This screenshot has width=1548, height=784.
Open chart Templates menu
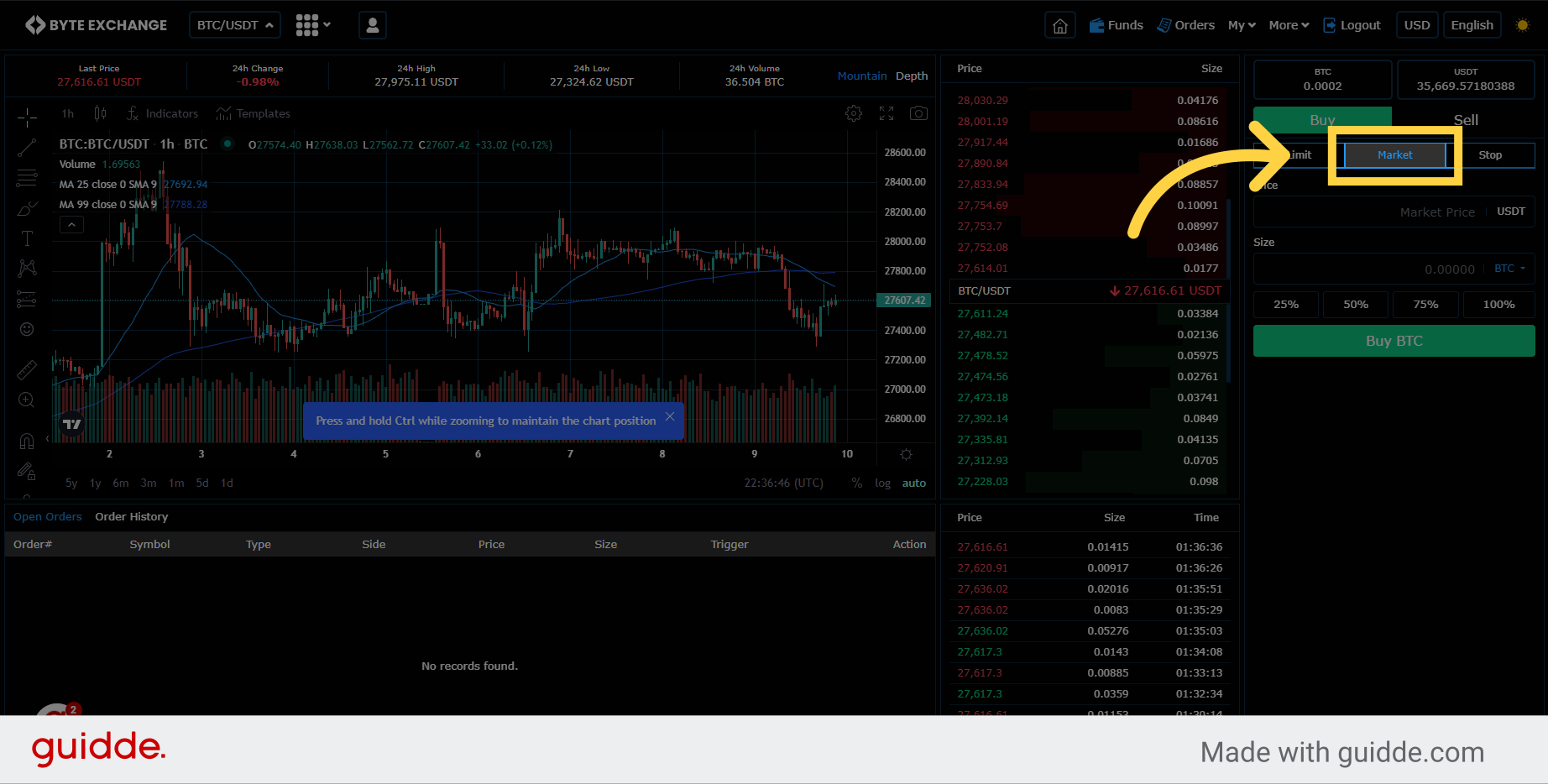coord(253,113)
